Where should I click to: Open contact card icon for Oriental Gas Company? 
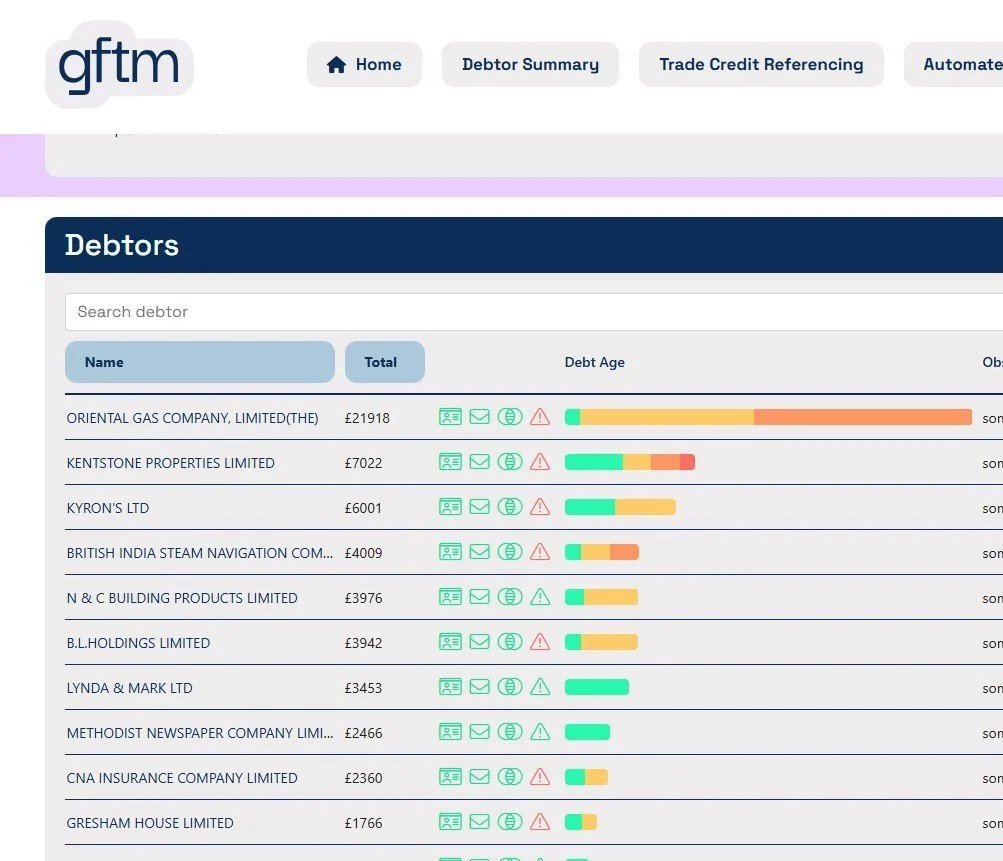click(450, 417)
